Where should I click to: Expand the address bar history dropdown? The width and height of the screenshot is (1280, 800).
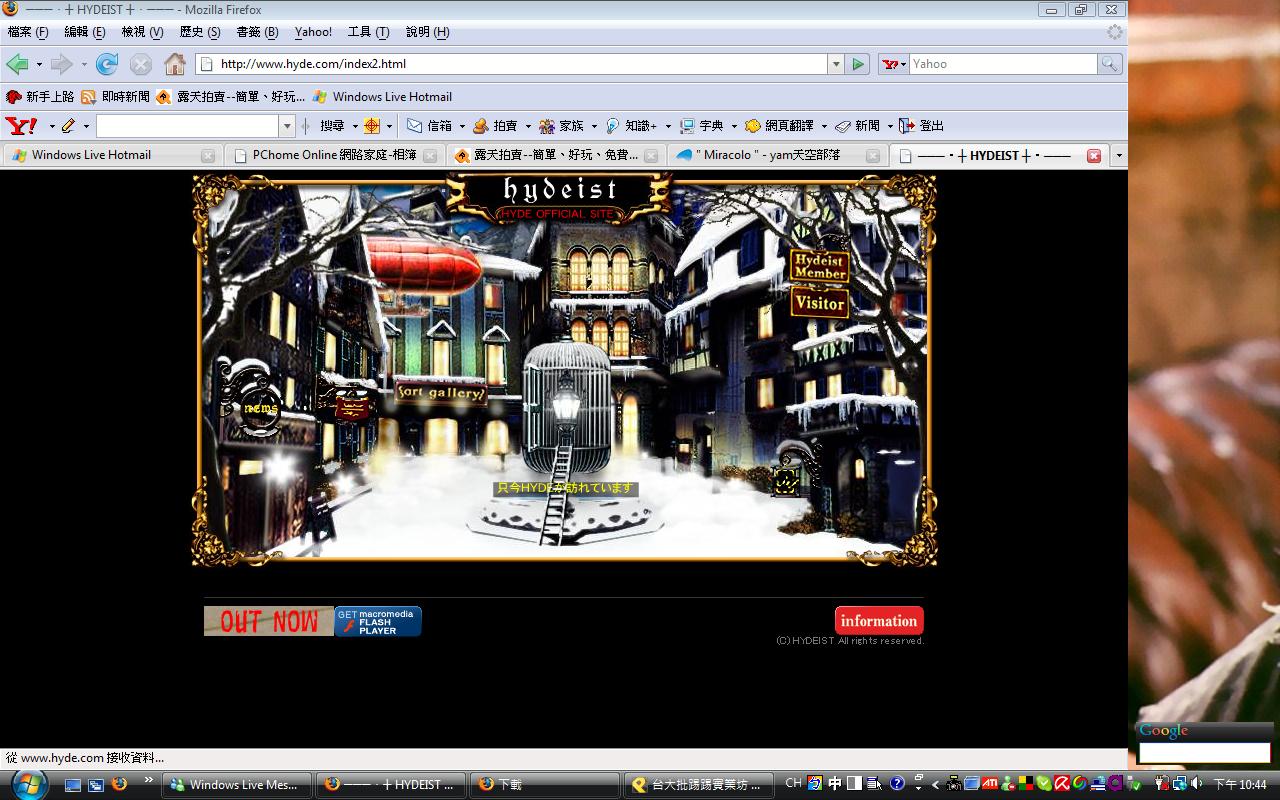(836, 64)
